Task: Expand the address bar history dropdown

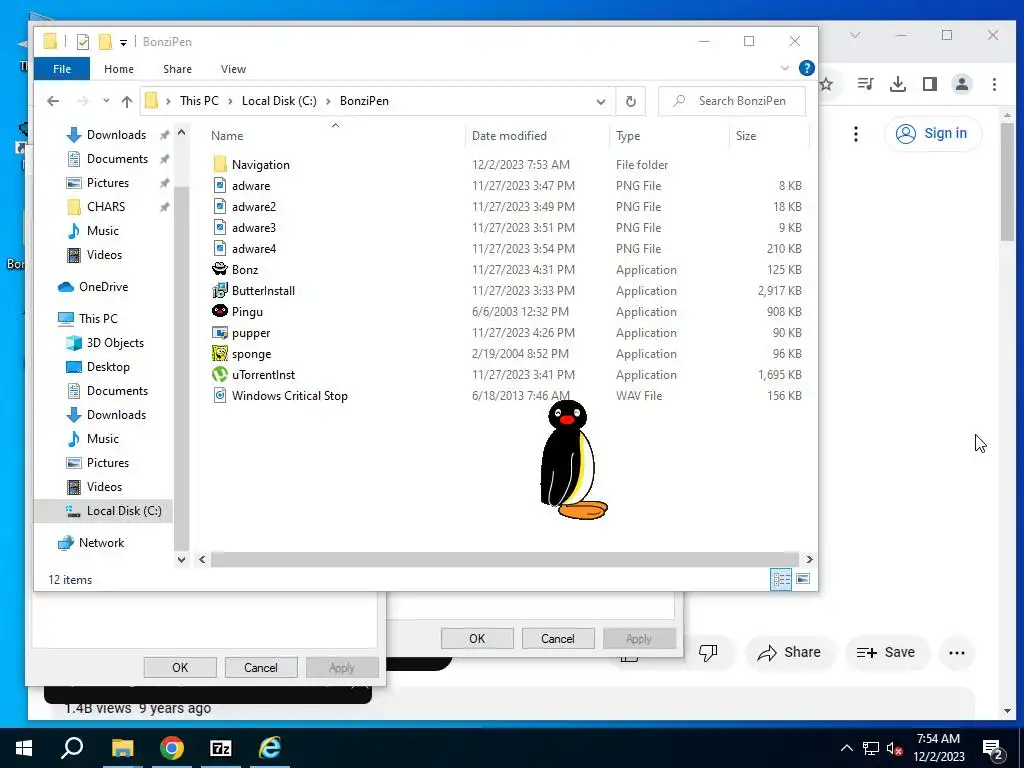Action: click(x=600, y=101)
